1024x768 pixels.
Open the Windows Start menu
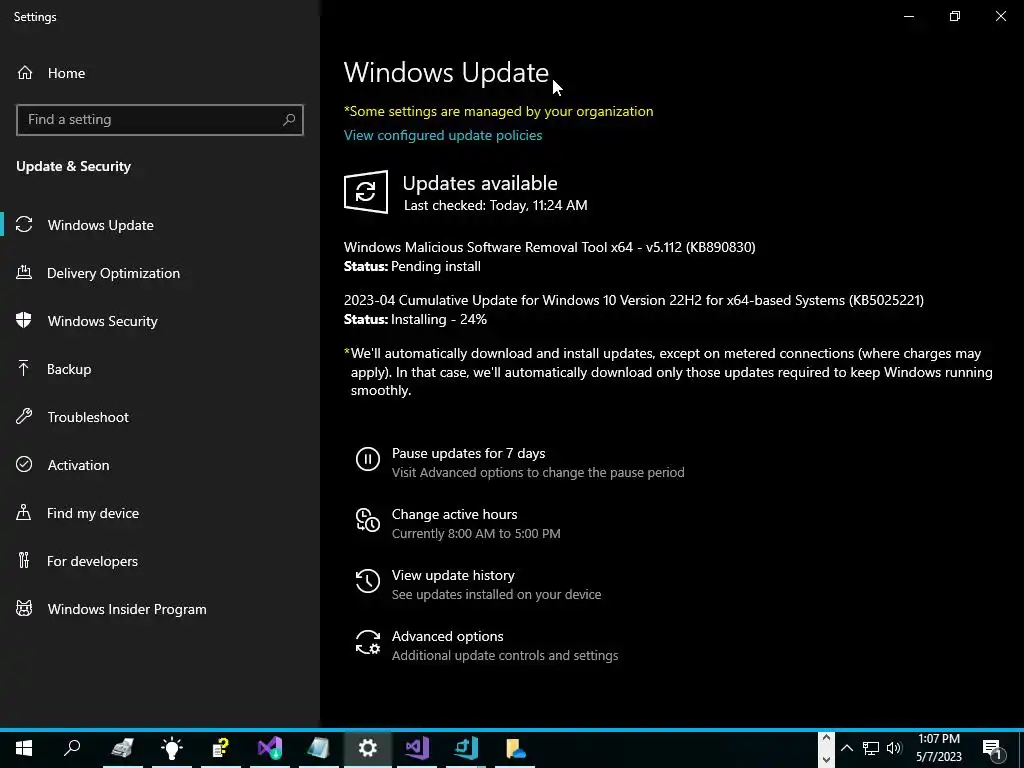[24, 748]
